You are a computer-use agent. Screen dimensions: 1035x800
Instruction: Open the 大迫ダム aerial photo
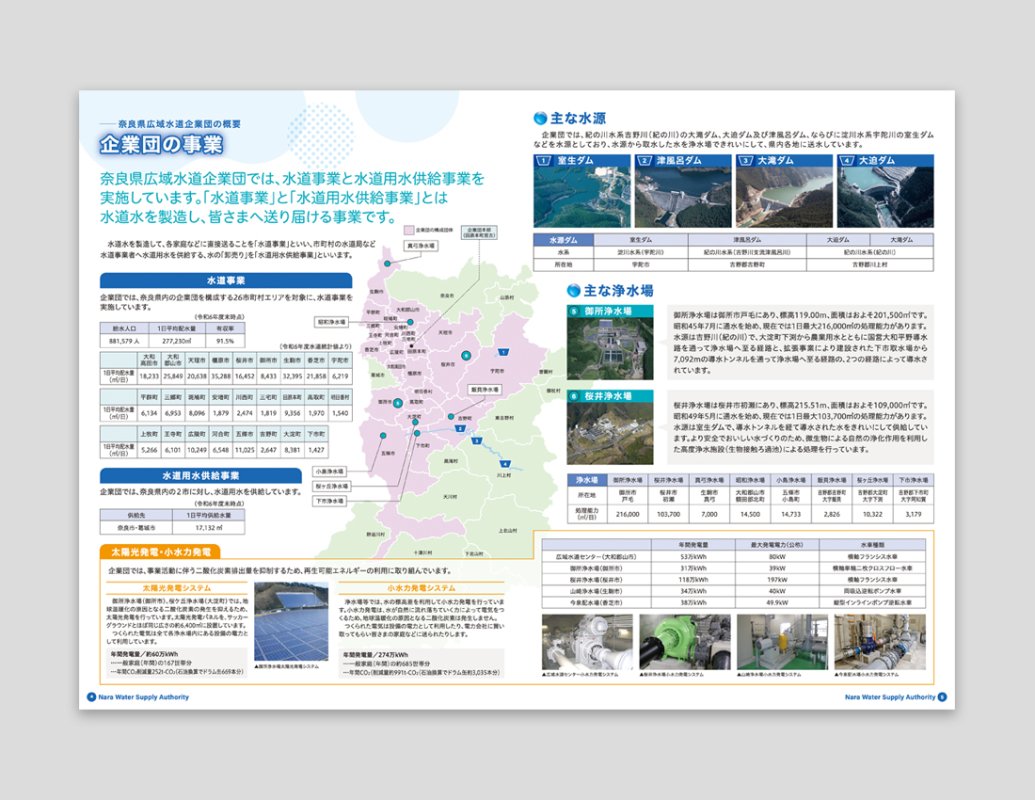click(x=885, y=197)
